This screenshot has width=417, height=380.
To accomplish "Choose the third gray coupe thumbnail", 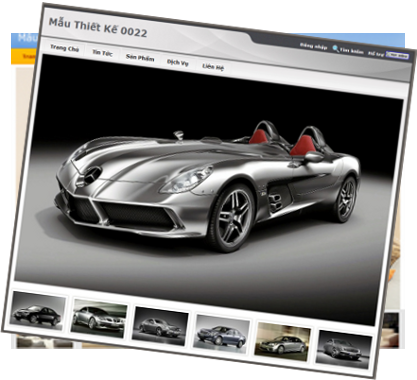I will [160, 326].
